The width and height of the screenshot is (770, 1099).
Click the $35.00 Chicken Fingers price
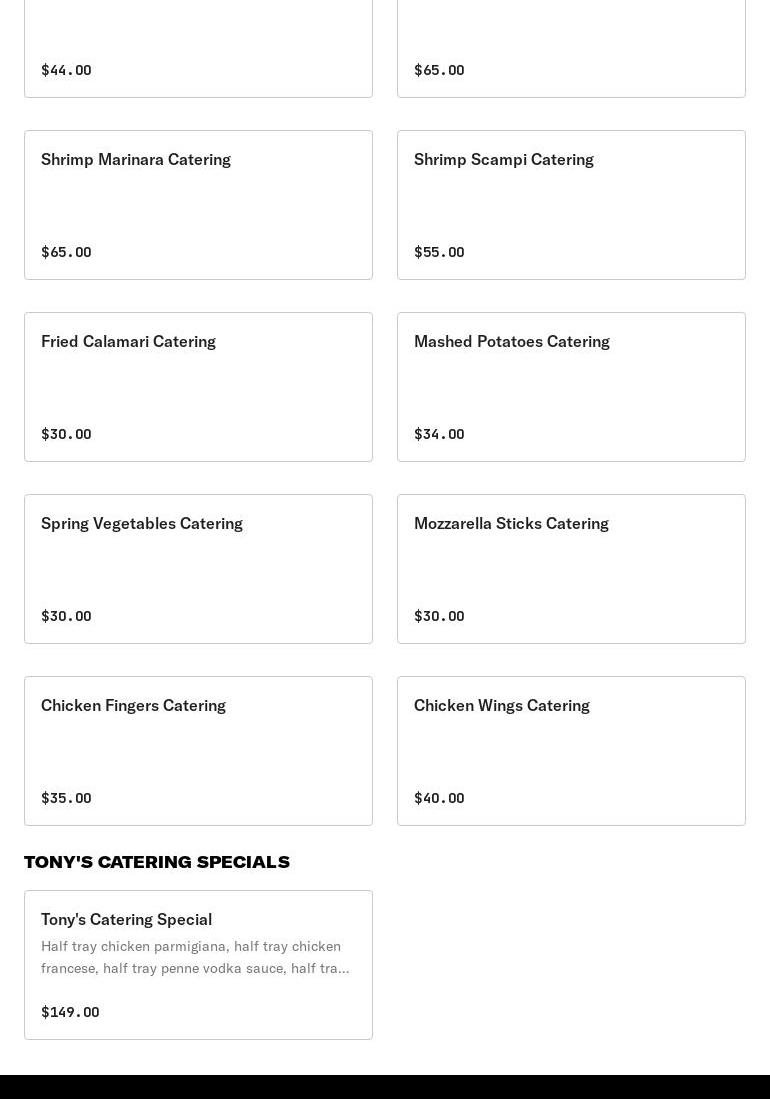click(x=66, y=798)
